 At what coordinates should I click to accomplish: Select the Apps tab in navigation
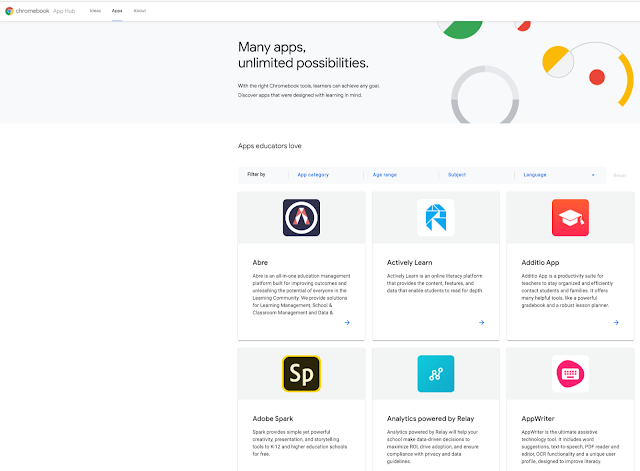coord(117,10)
